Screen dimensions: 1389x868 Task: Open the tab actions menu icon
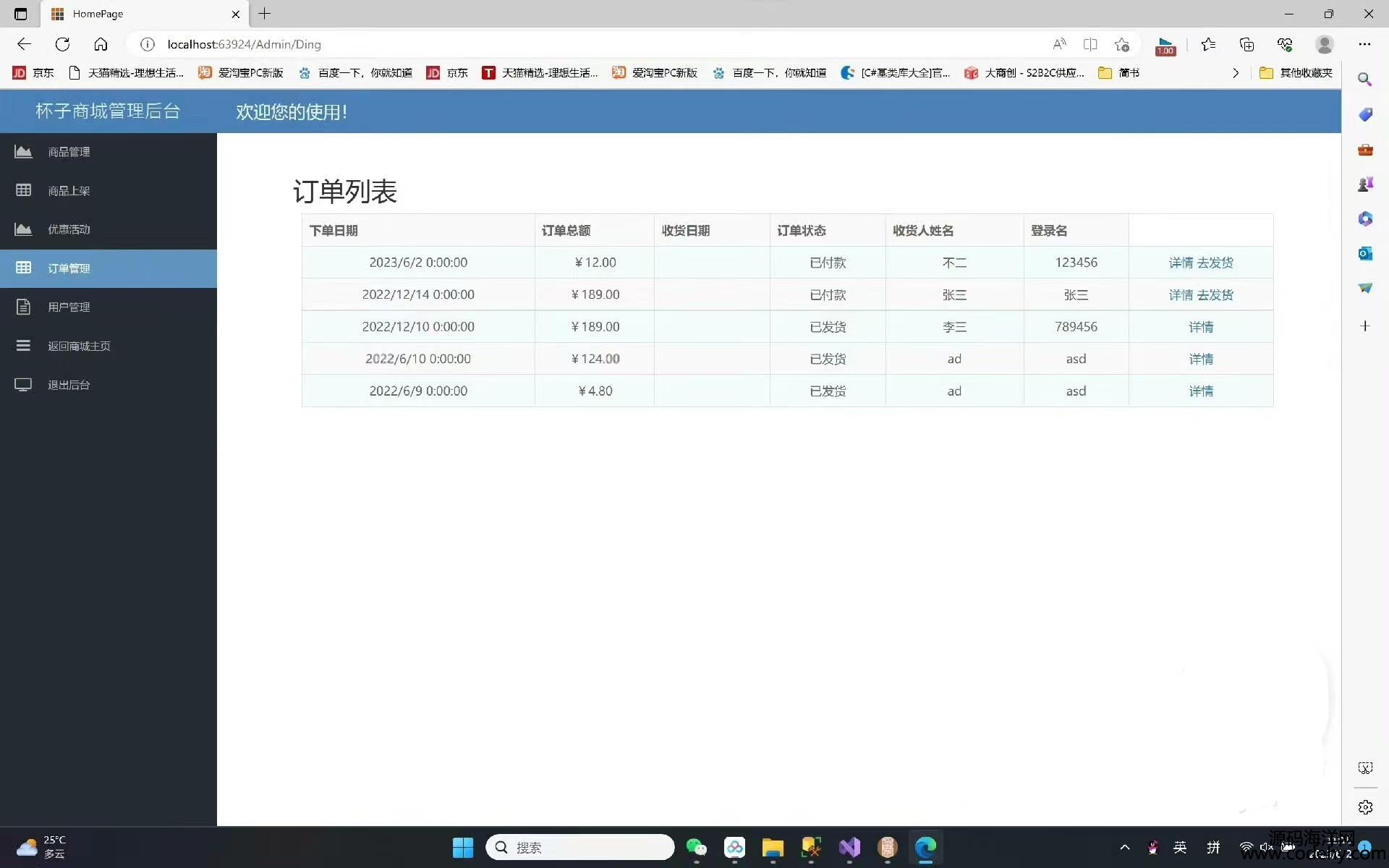pos(20,14)
